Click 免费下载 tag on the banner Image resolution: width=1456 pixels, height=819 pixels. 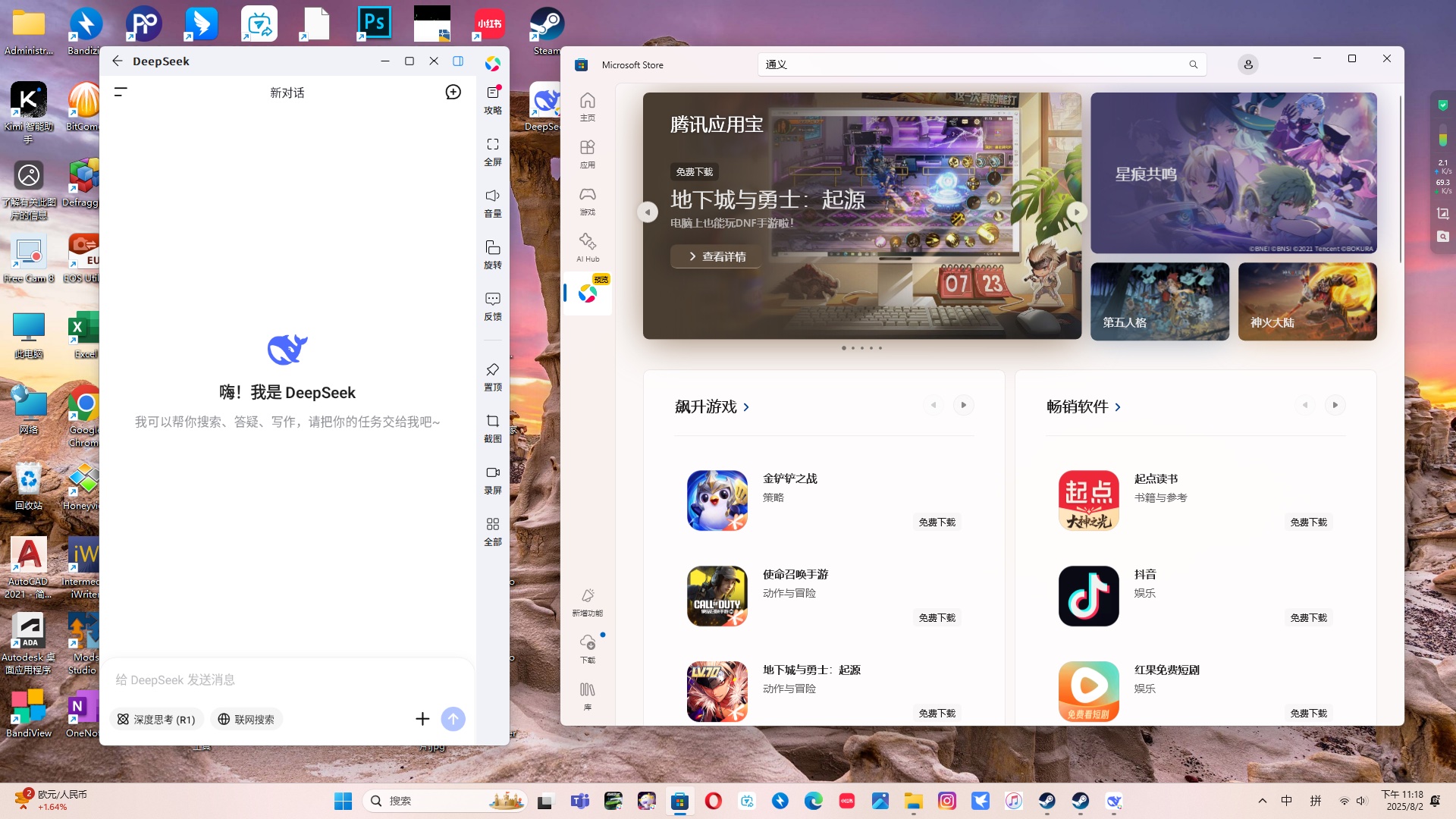coord(694,171)
